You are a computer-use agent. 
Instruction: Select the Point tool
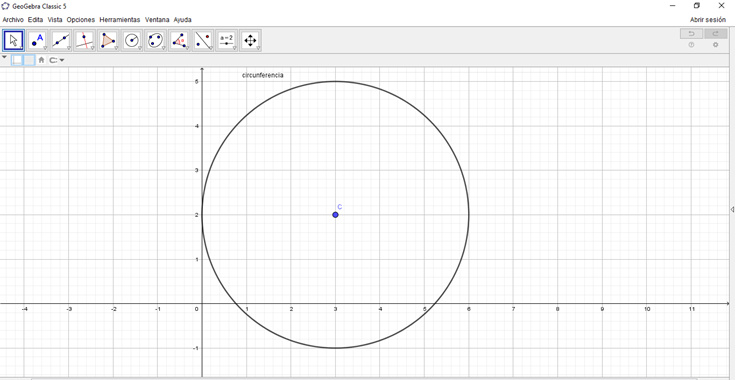click(x=37, y=40)
